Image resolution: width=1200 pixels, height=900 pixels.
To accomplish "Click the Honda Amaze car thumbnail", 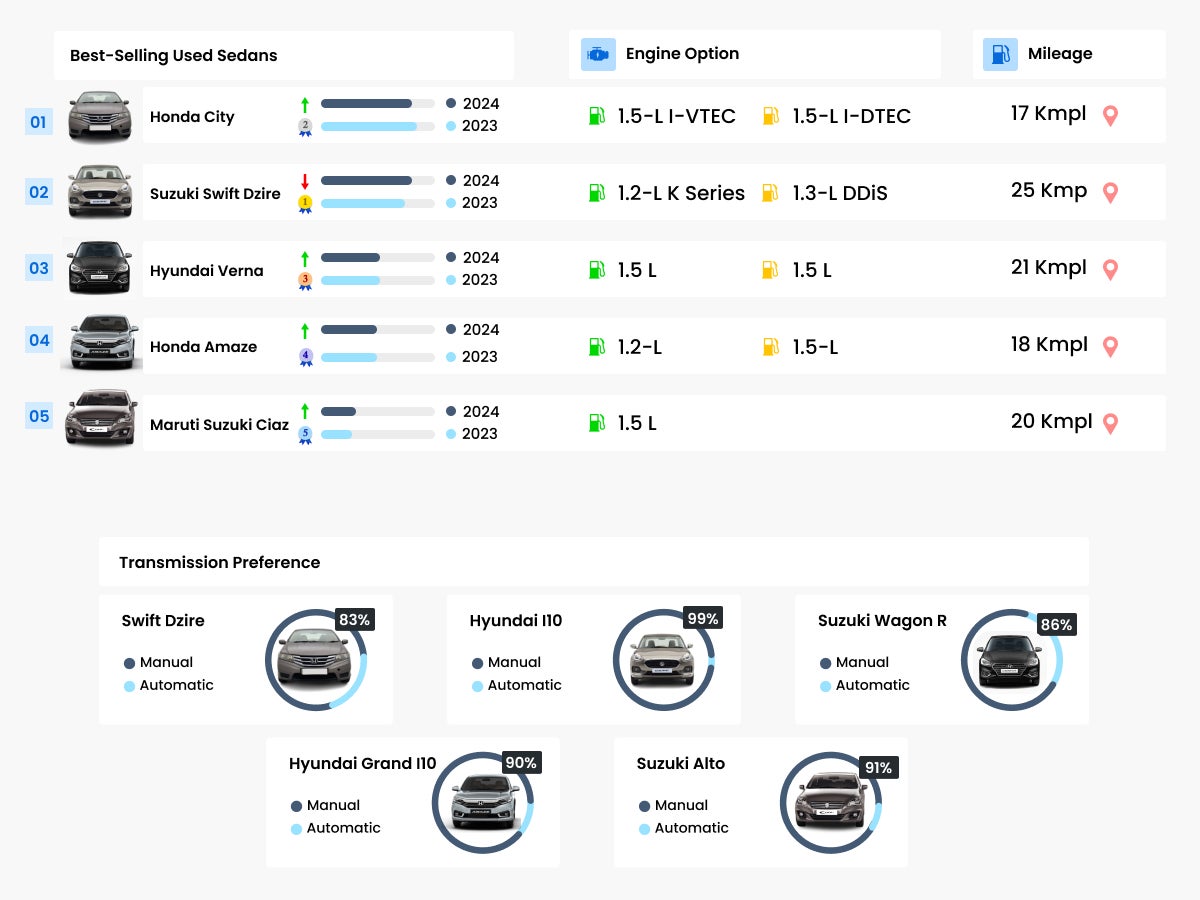I will tap(100, 343).
